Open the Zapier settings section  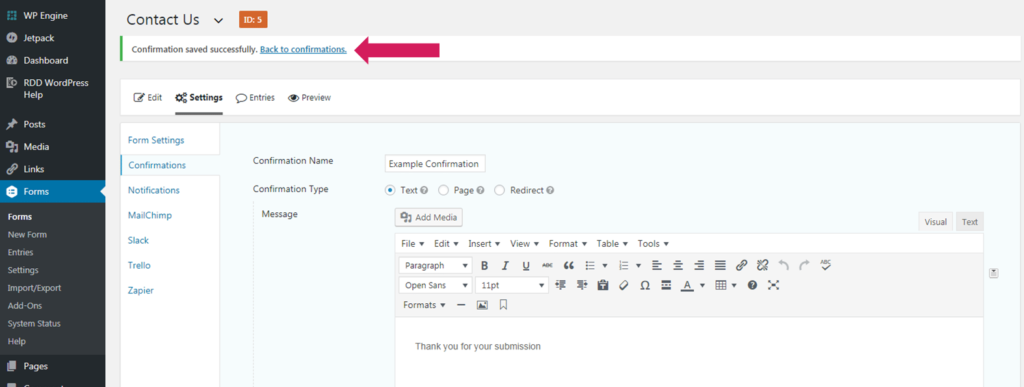(140, 290)
